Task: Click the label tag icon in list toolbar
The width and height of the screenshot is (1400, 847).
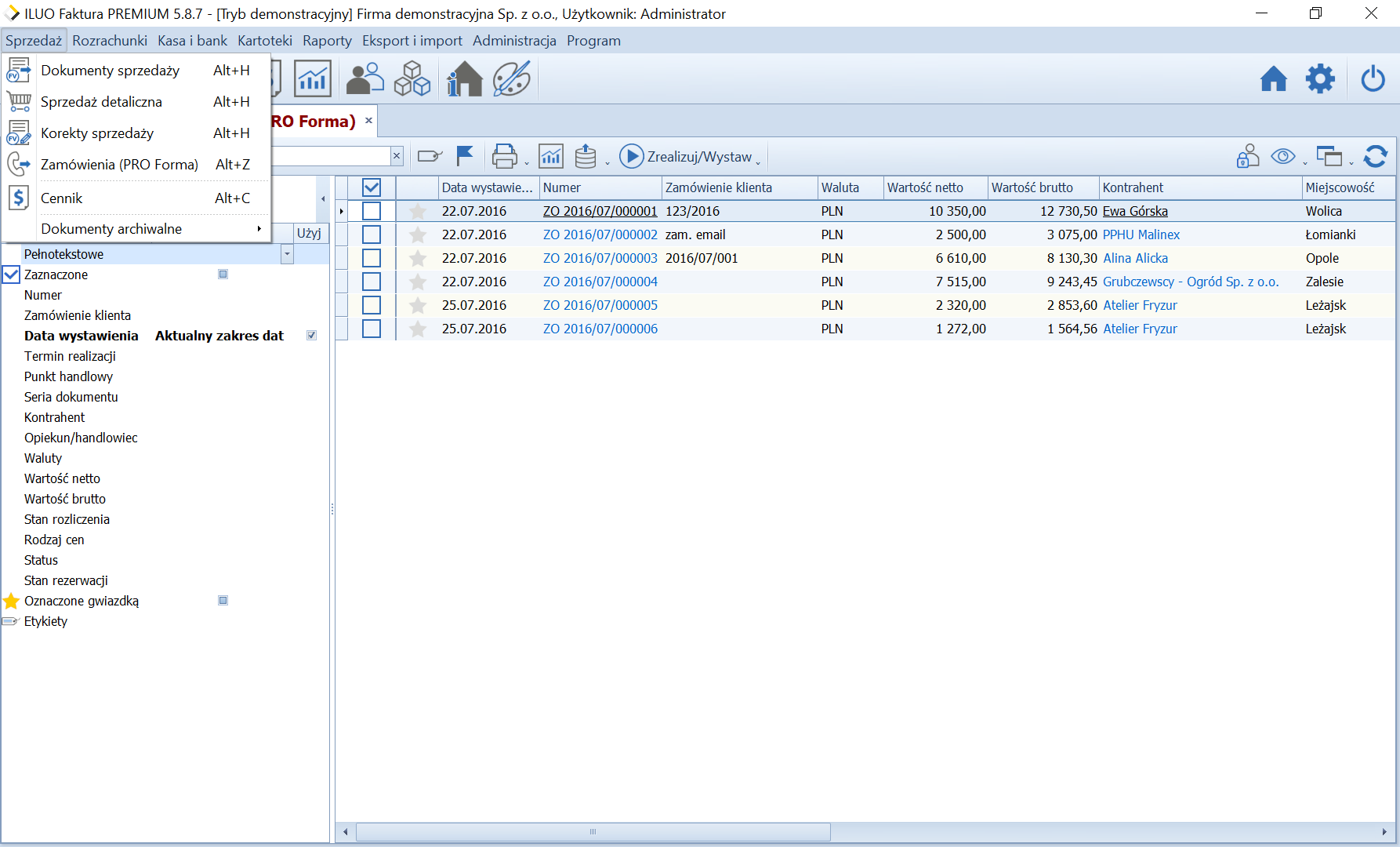Action: [x=430, y=156]
